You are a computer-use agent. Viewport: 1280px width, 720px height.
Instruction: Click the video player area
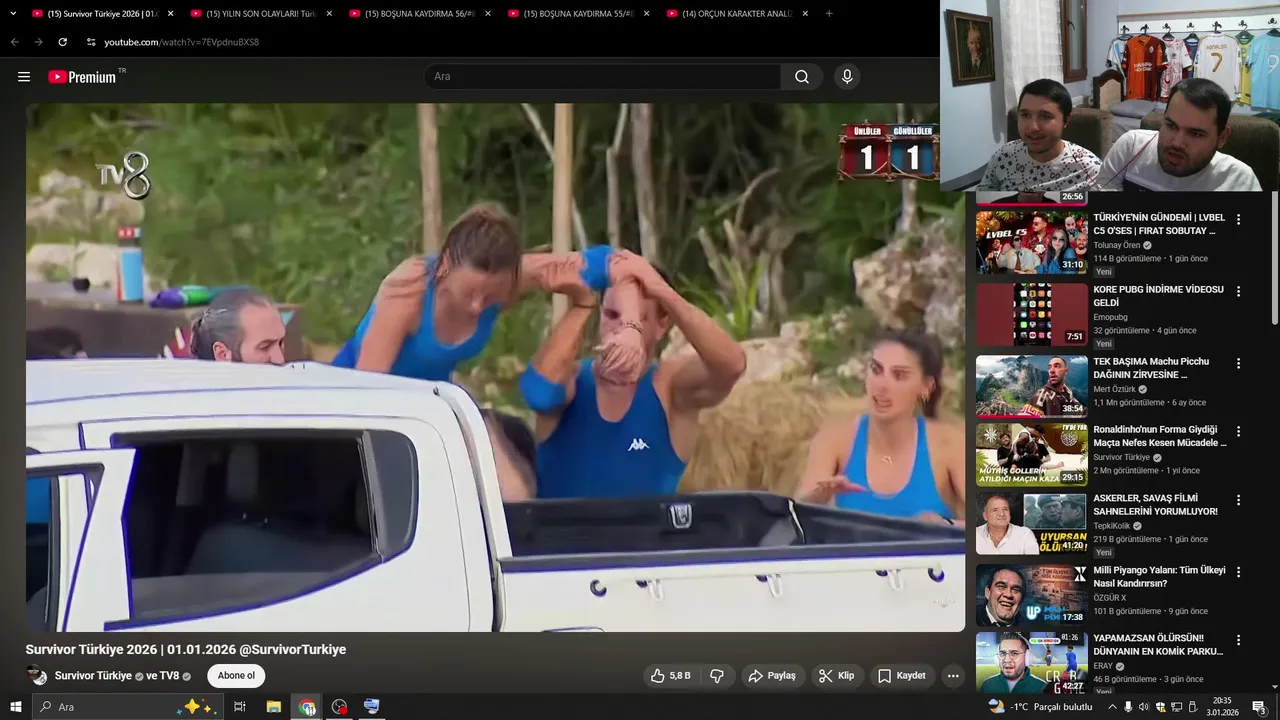point(495,367)
